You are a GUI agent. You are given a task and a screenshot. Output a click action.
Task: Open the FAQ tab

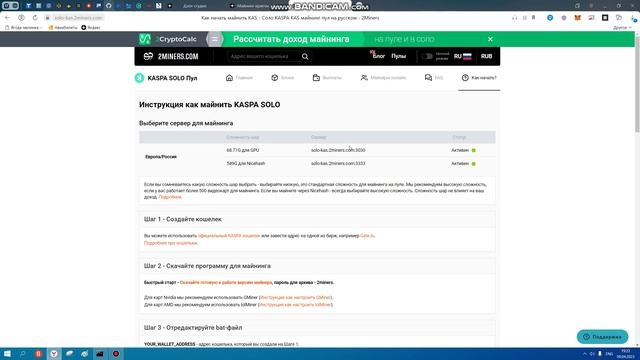click(x=434, y=78)
